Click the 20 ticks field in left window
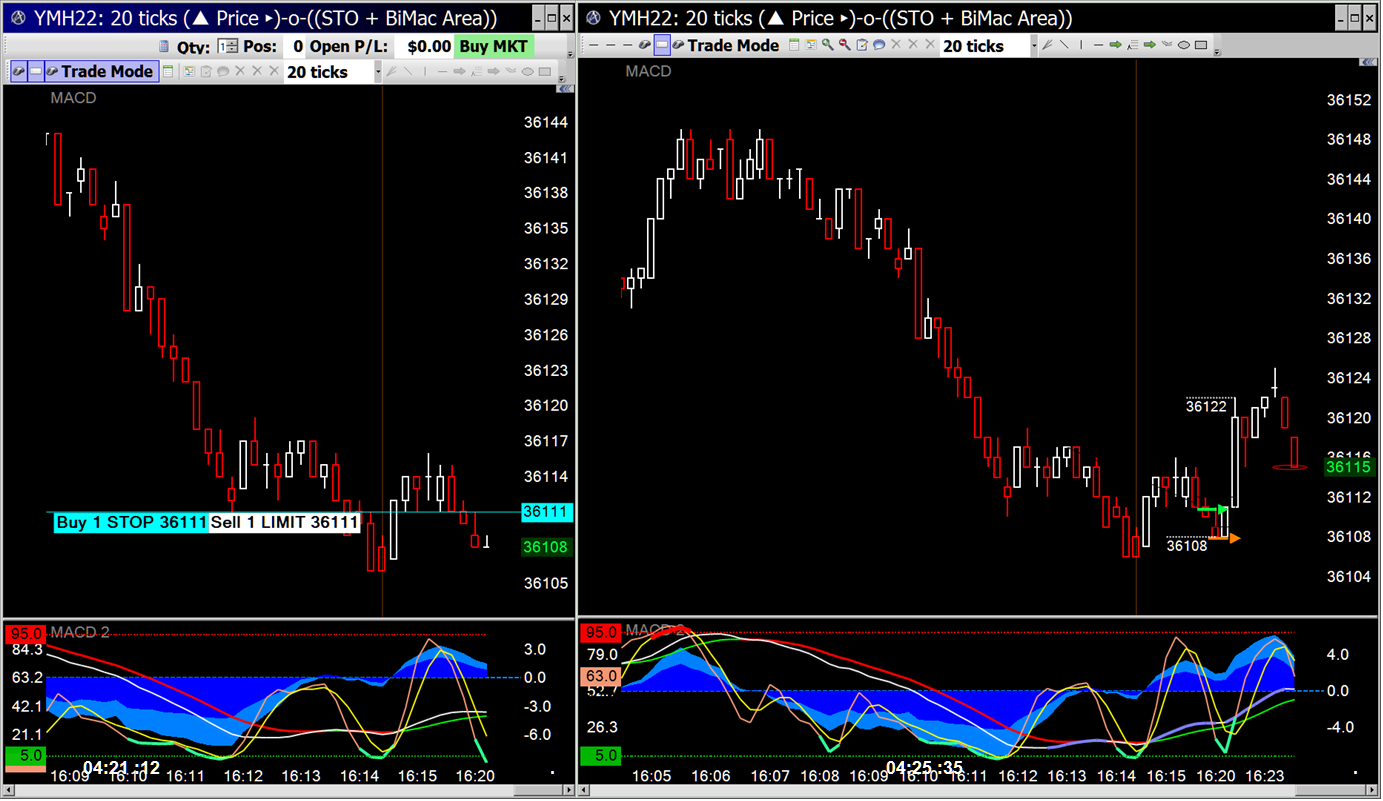The height and width of the screenshot is (801, 1383). click(x=329, y=72)
